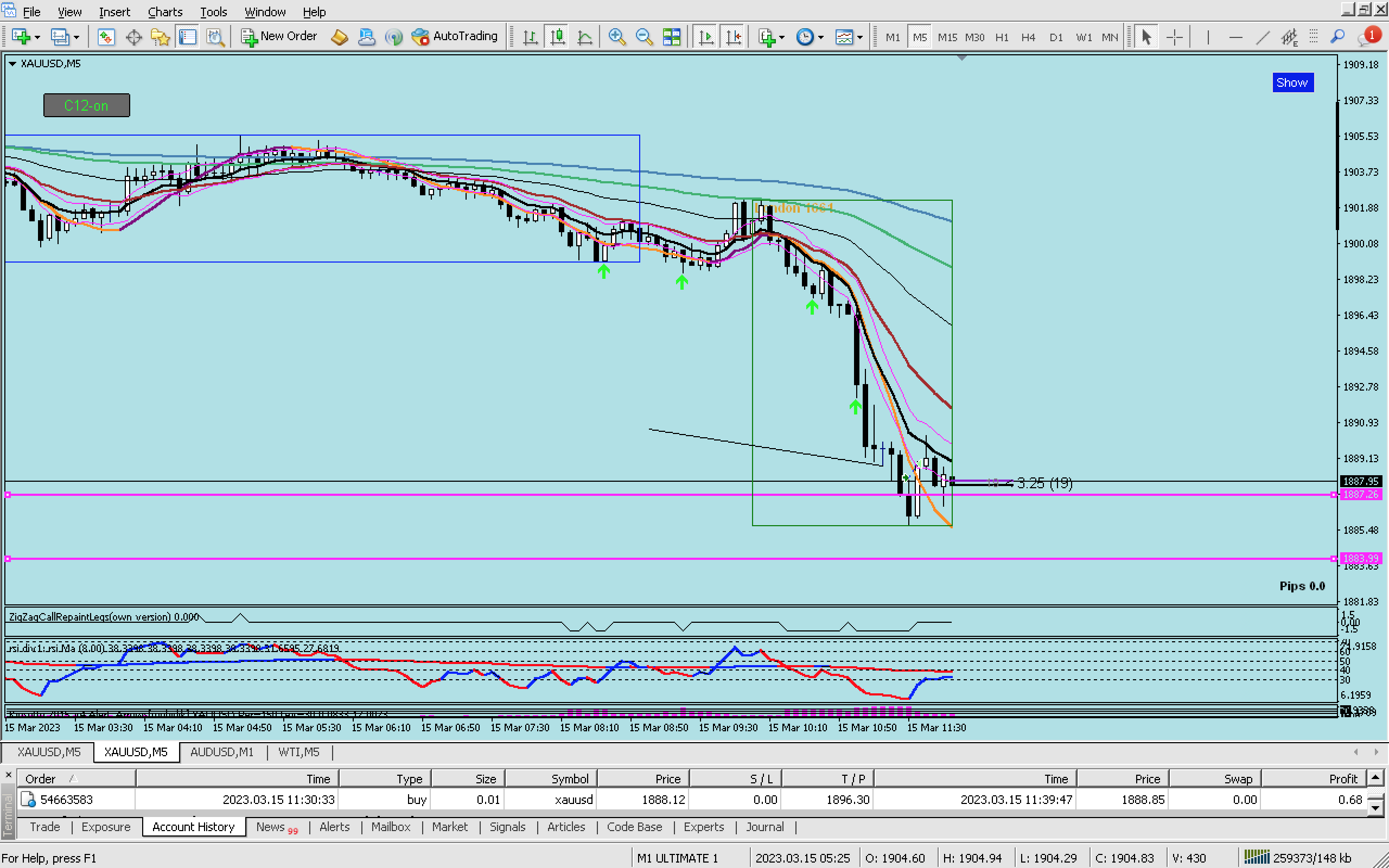Screen dimensions: 1389x868
Task: Enable the Chart Shift icon
Action: [x=734, y=37]
